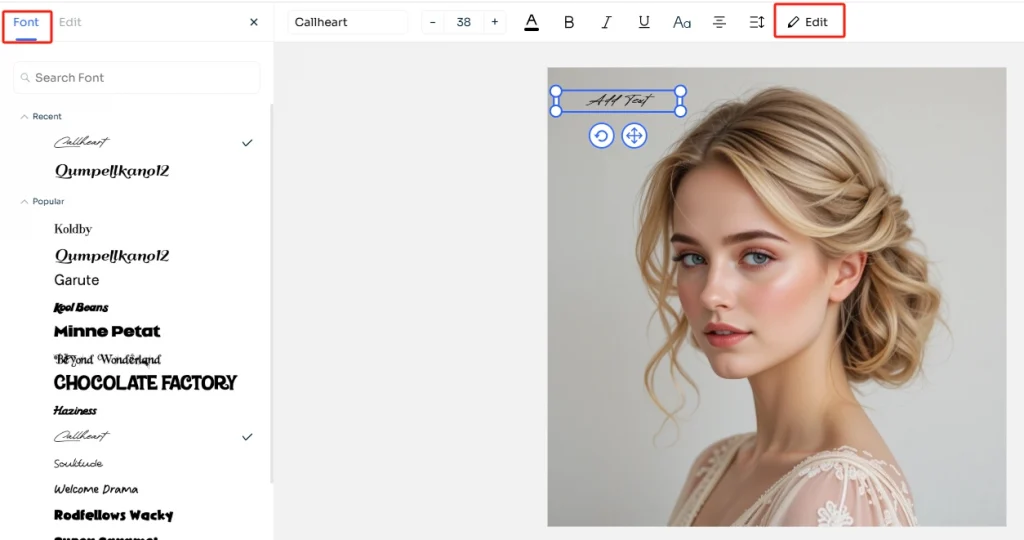Collapse the Popular fonts section
The width and height of the screenshot is (1024, 540).
click(25, 202)
